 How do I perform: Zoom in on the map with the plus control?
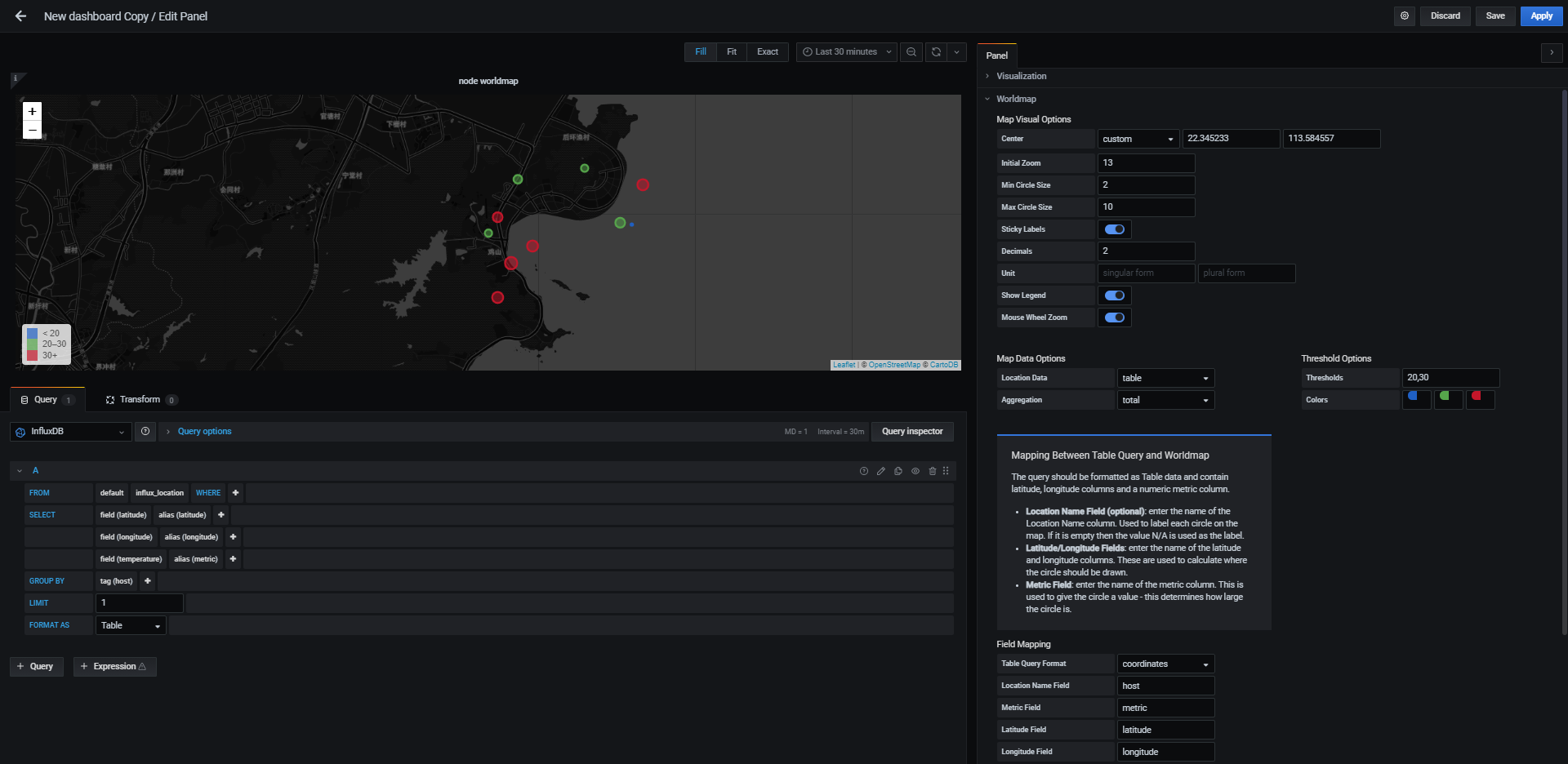click(31, 111)
